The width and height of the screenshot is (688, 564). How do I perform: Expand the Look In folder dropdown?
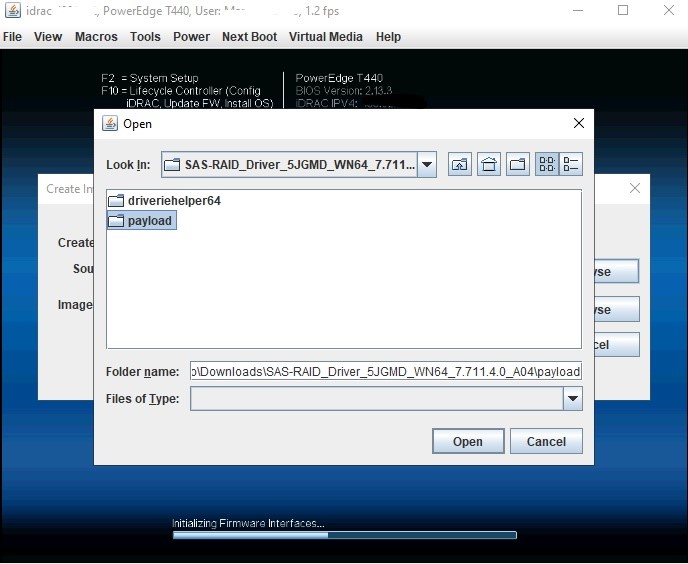coord(427,165)
